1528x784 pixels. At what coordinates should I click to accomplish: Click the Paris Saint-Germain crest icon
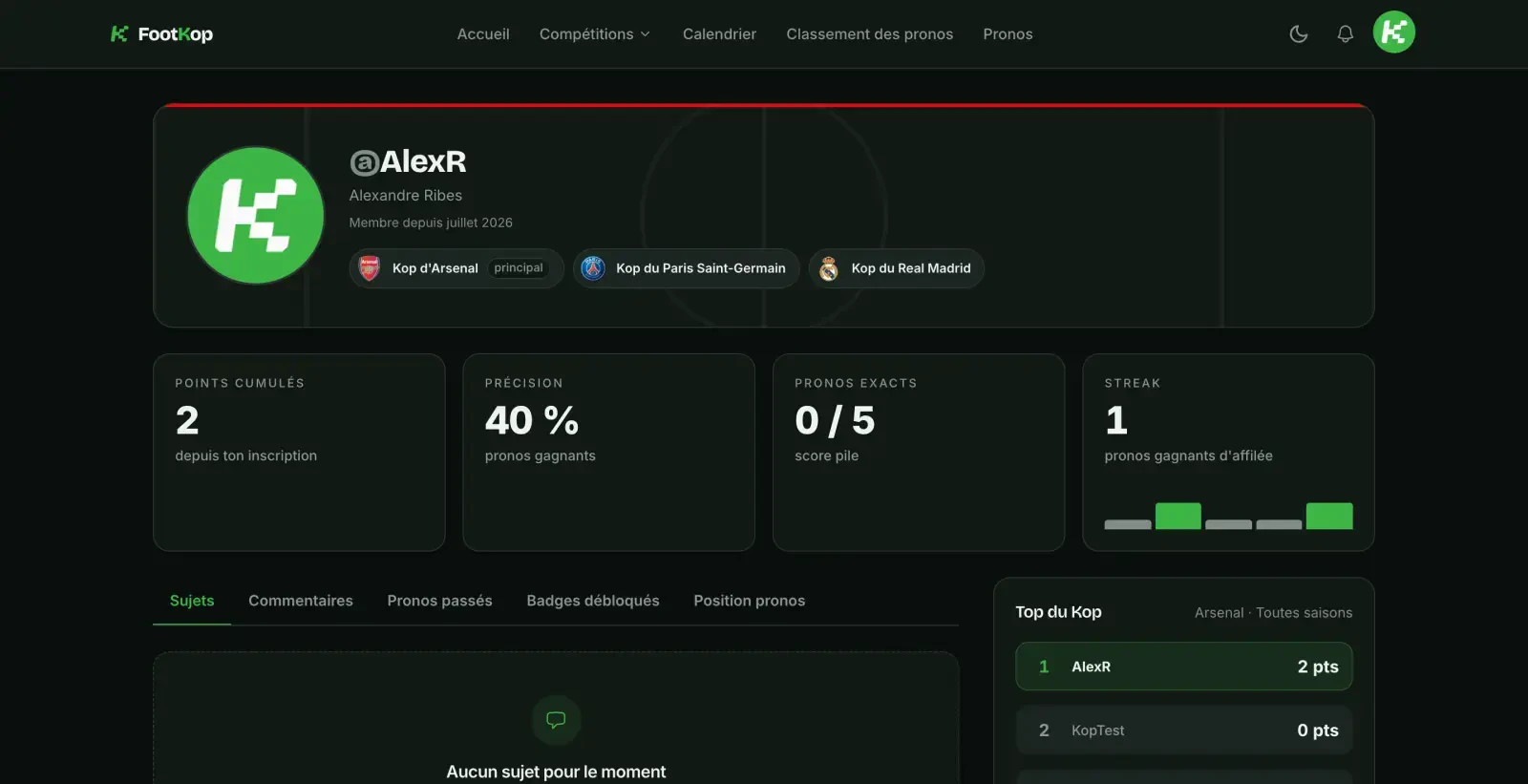point(593,268)
